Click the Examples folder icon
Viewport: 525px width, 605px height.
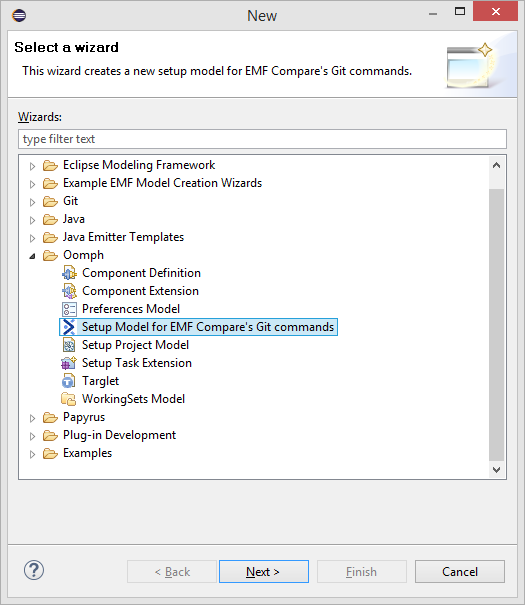pyautogui.click(x=50, y=453)
